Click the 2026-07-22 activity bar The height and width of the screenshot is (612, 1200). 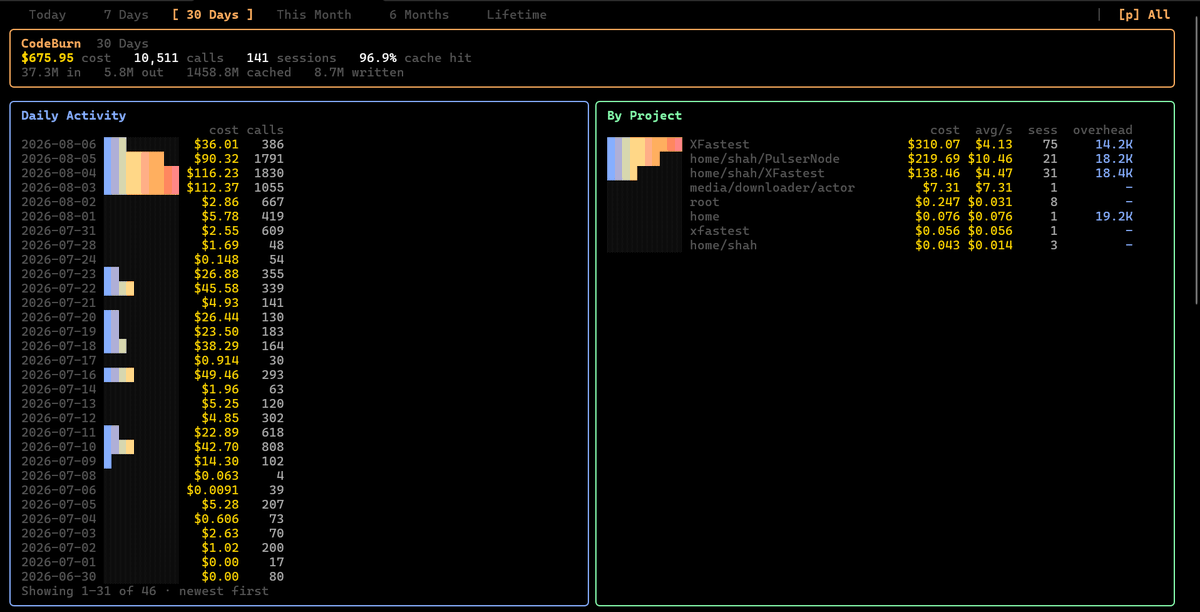(119, 289)
